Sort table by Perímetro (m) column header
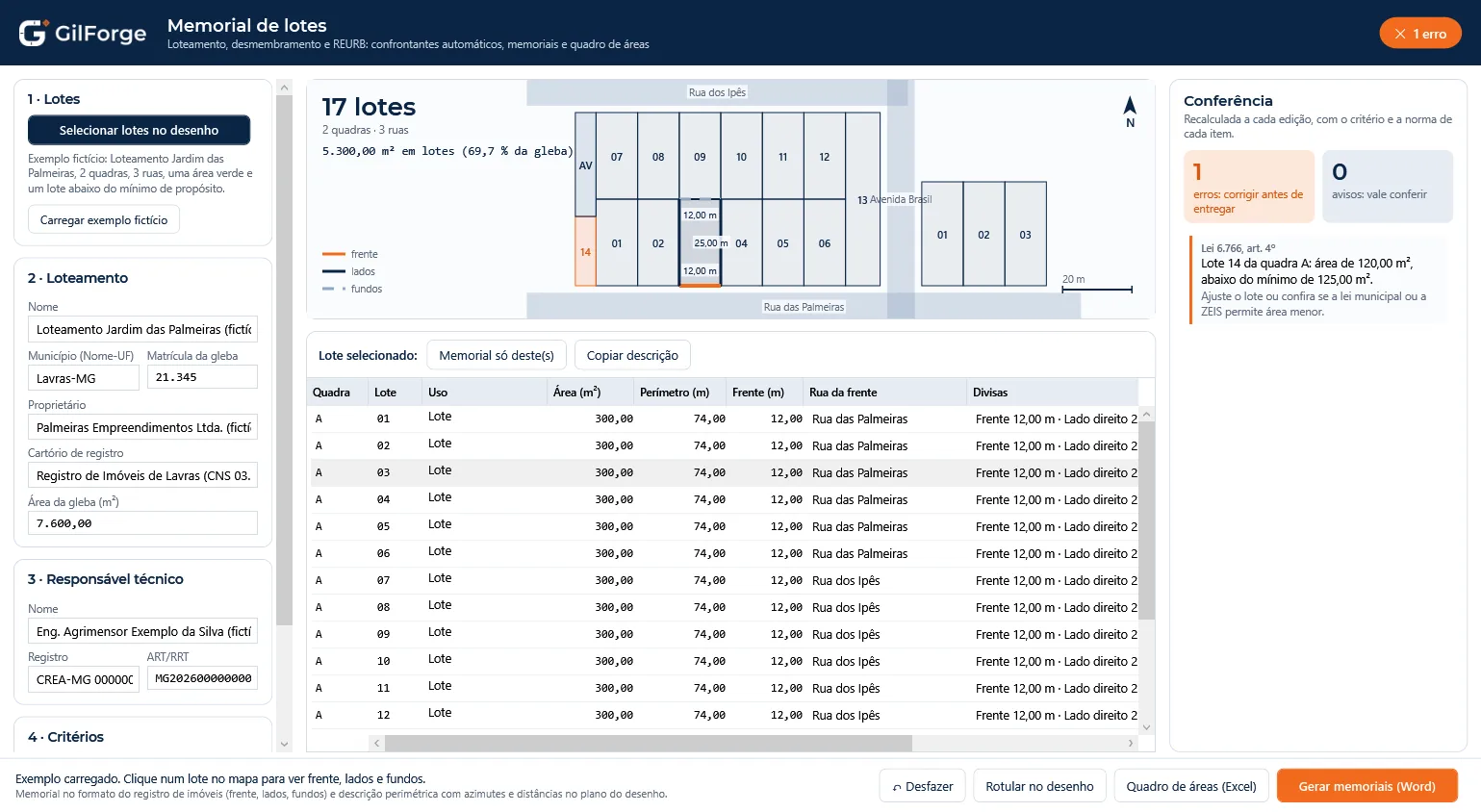1481x812 pixels. 678,393
